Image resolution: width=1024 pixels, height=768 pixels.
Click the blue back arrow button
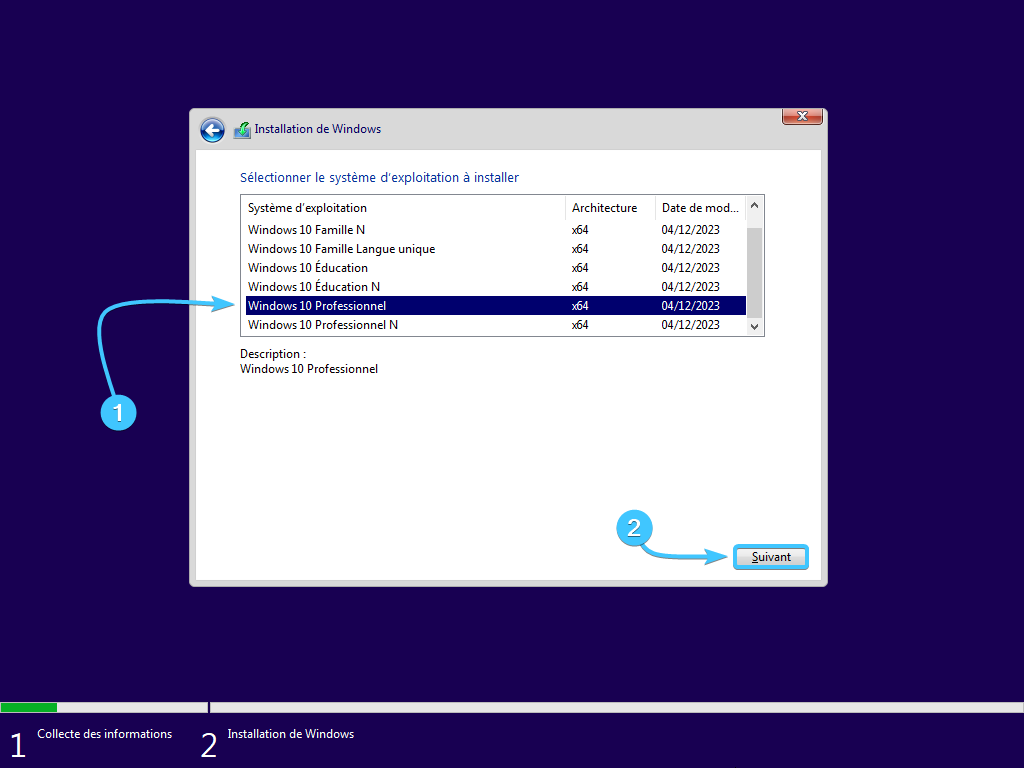point(212,130)
